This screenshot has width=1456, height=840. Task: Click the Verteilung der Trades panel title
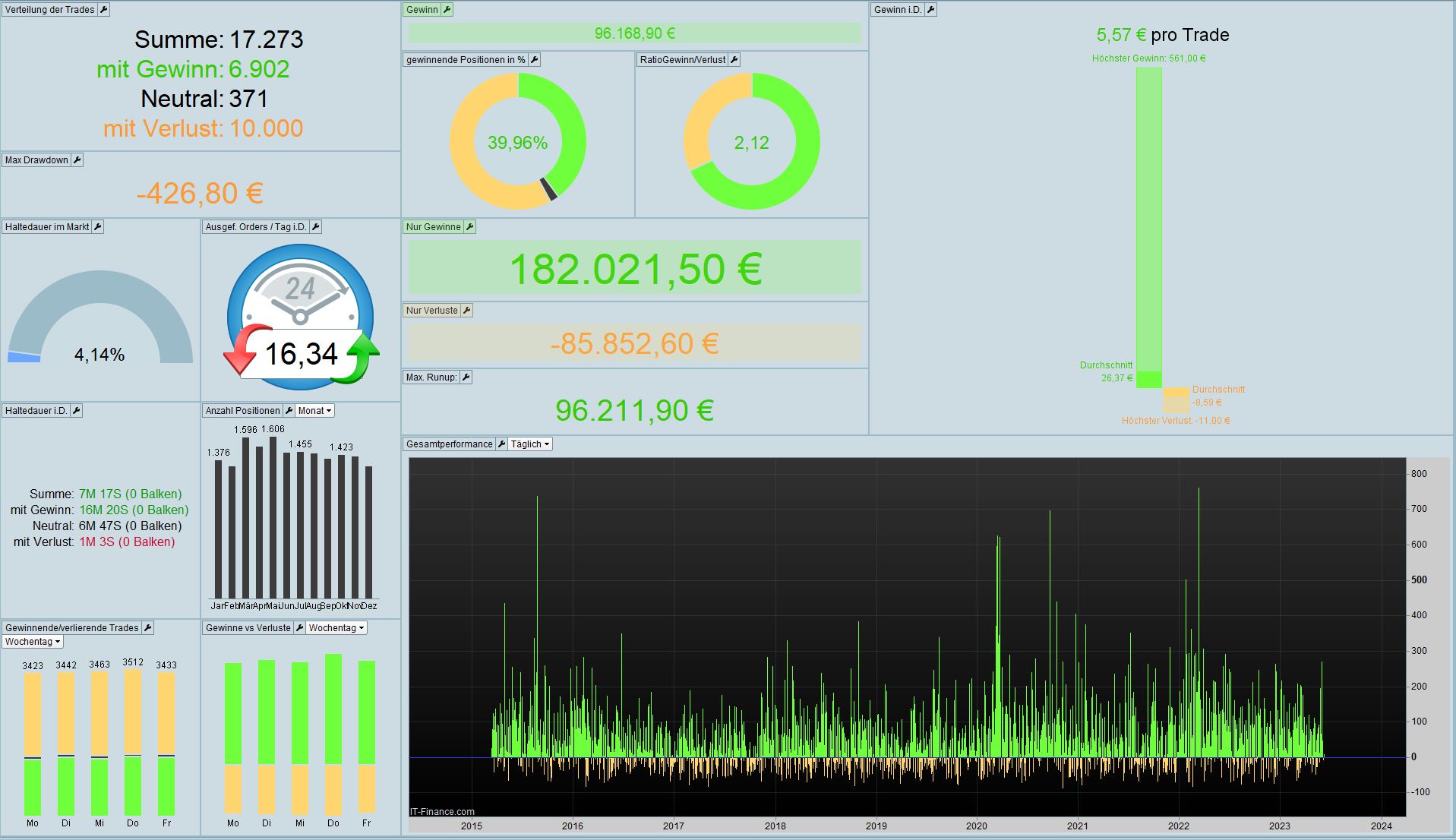[50, 10]
